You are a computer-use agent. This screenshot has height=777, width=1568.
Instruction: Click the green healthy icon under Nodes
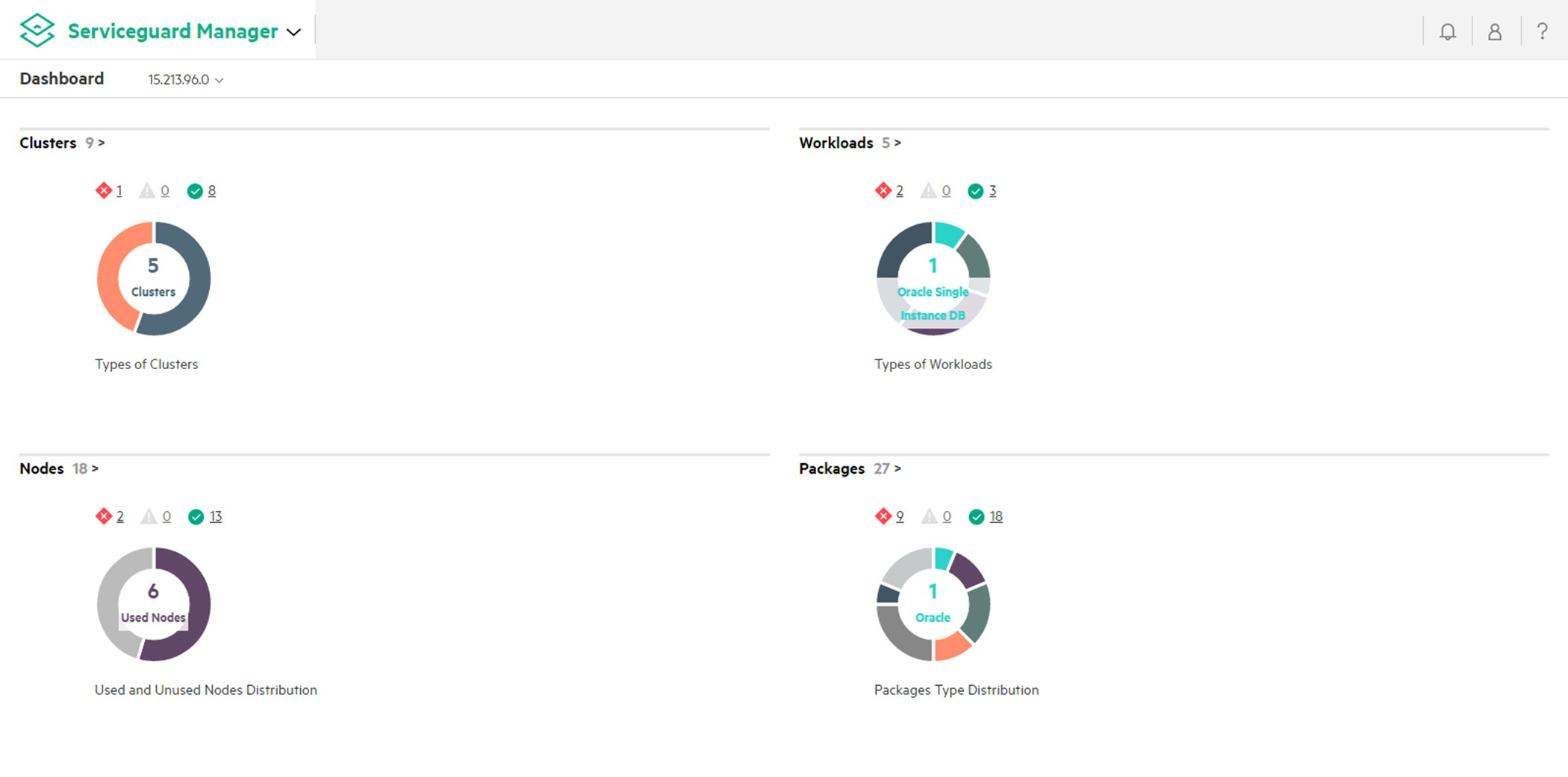pos(196,517)
